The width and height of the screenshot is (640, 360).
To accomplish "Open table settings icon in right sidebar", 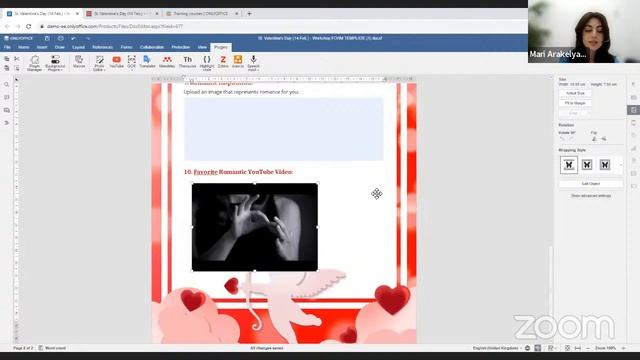I will click(633, 97).
